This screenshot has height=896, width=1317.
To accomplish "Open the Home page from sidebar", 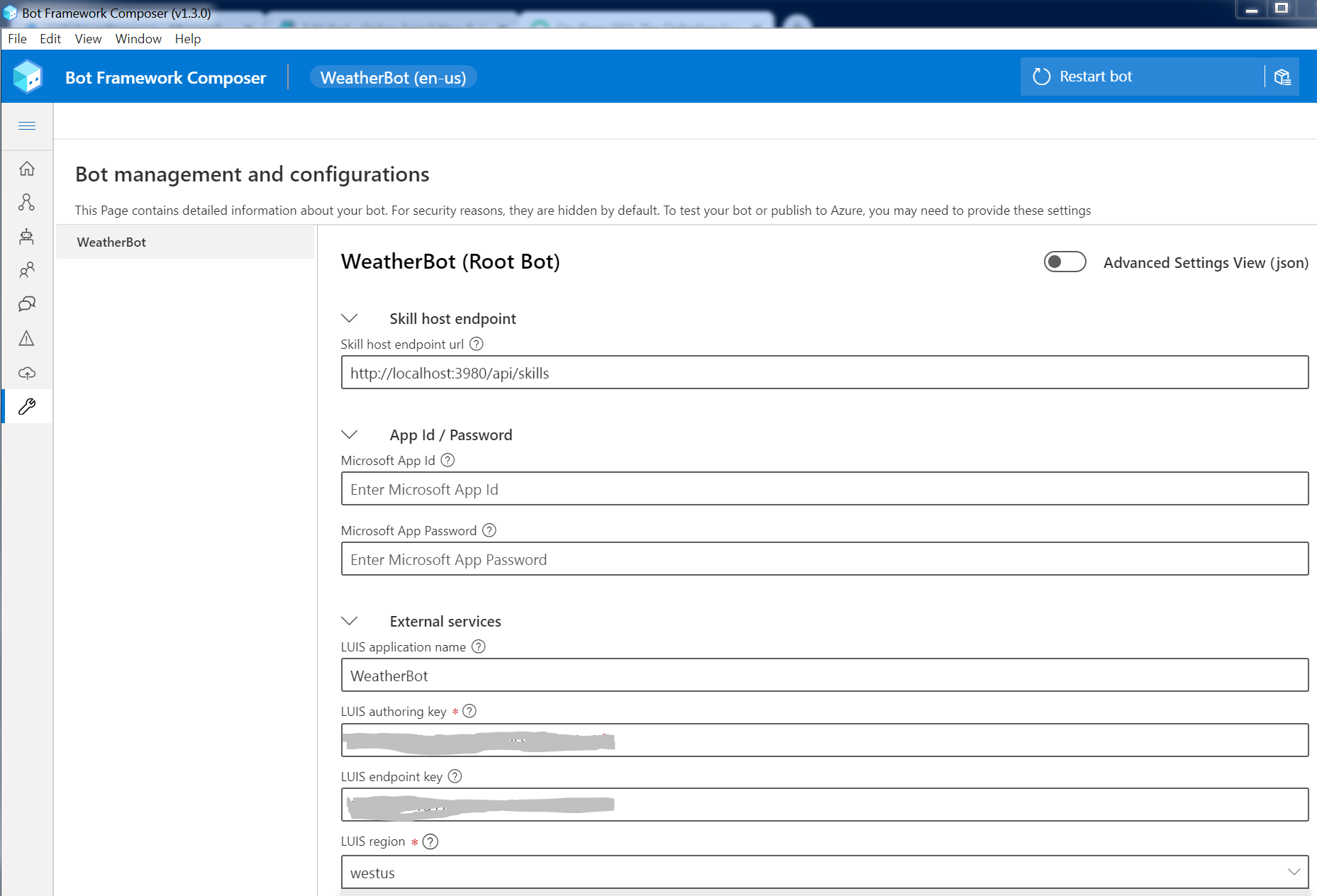I will [27, 169].
